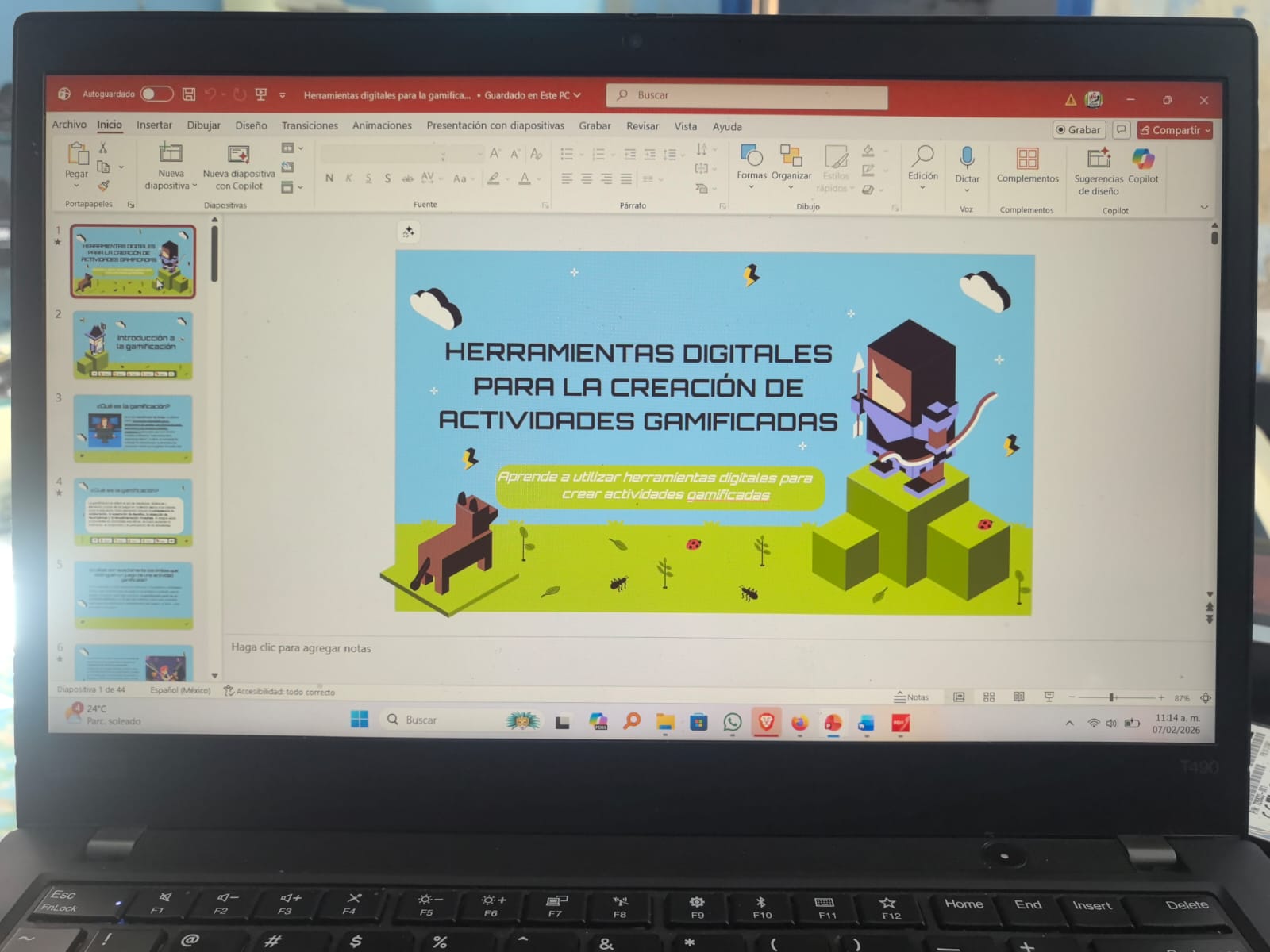The height and width of the screenshot is (952, 1270).
Task: Toggle bold (N) formatting
Action: [329, 178]
